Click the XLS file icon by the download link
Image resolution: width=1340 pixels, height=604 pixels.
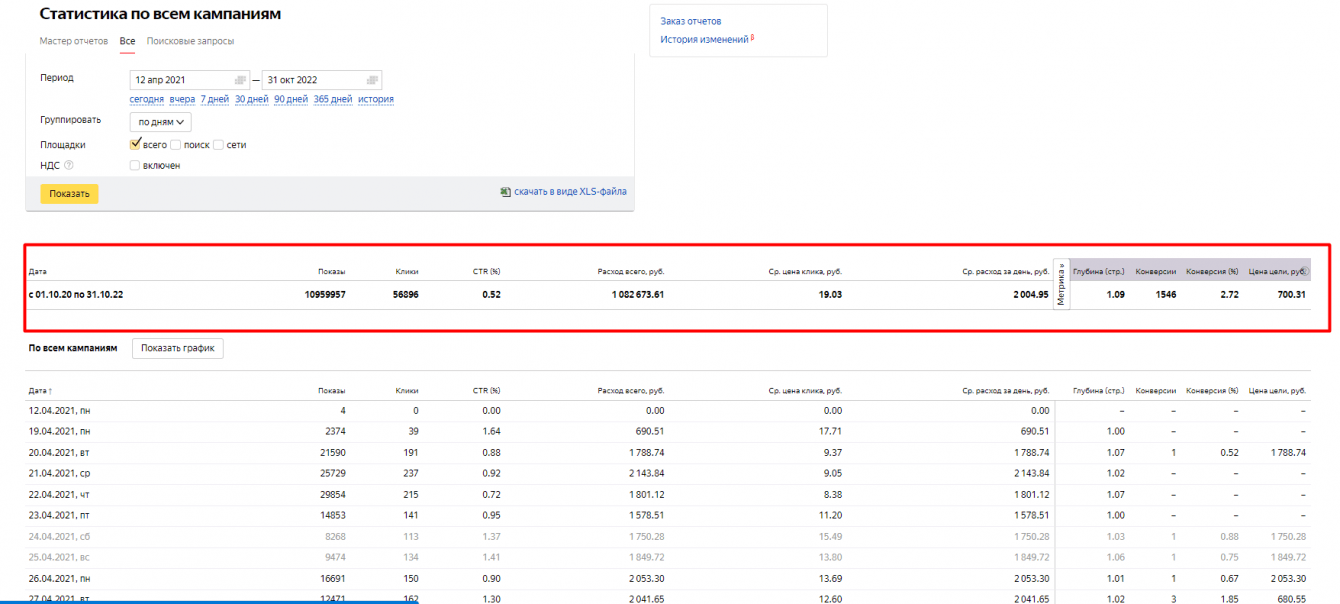pyautogui.click(x=506, y=192)
